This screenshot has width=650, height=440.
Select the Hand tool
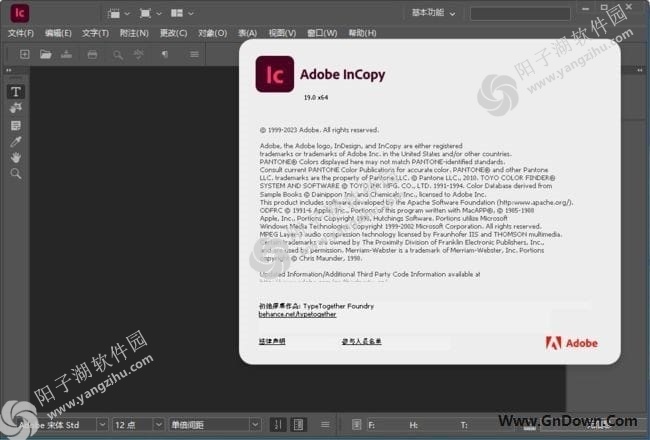(16, 158)
